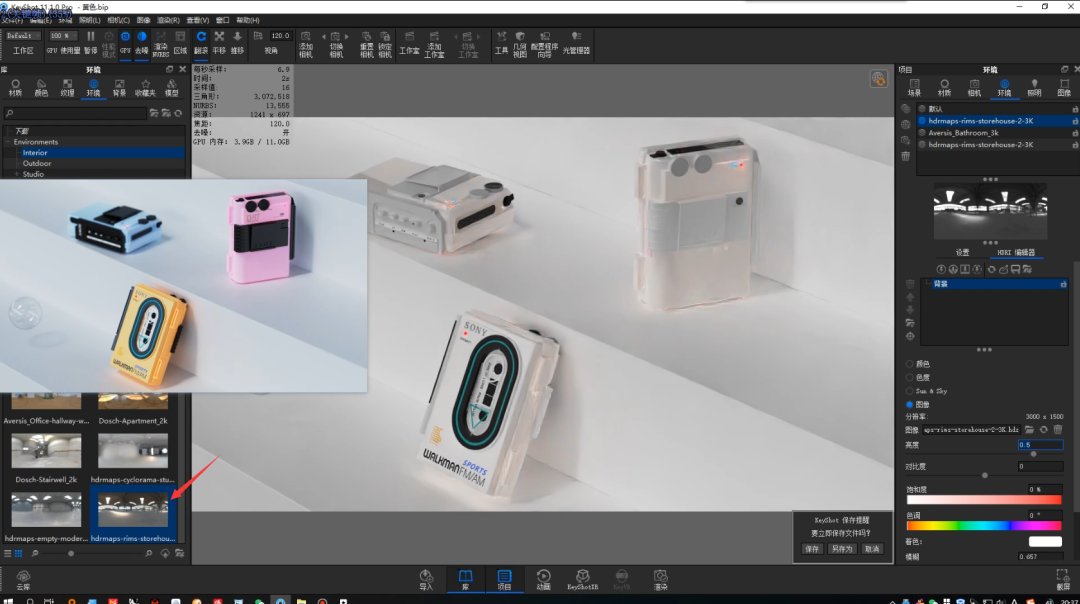1080x604 pixels.
Task: Click the 导入 import icon
Action: pos(426,579)
